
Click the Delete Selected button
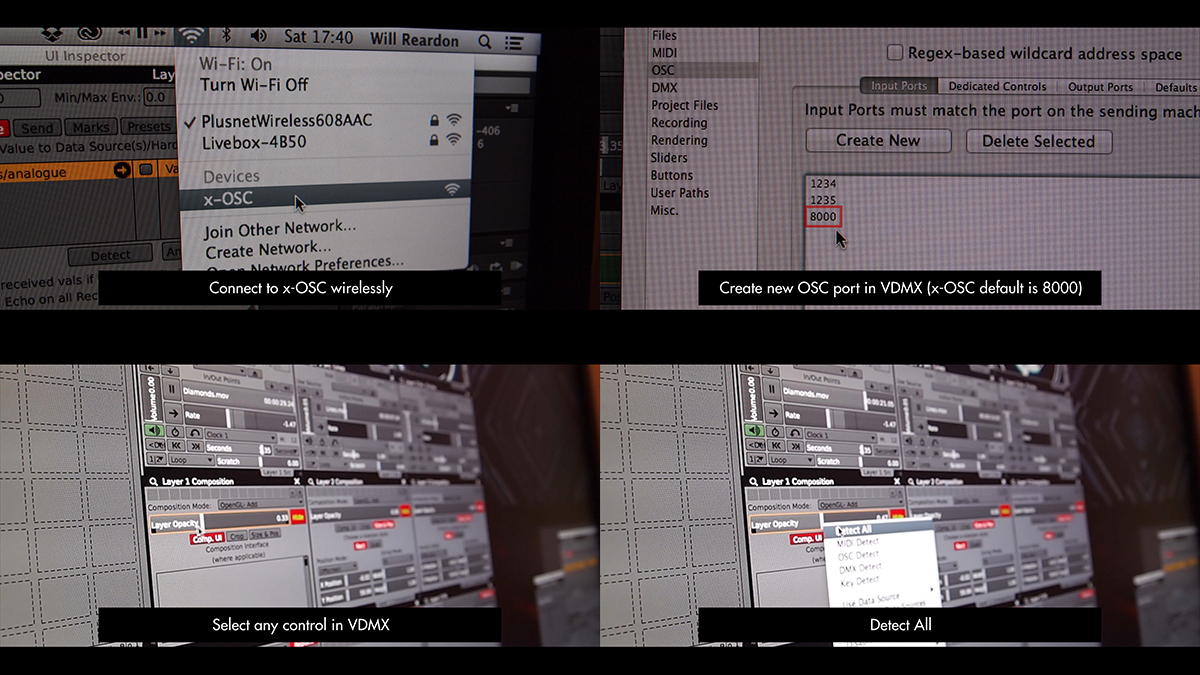(1038, 142)
